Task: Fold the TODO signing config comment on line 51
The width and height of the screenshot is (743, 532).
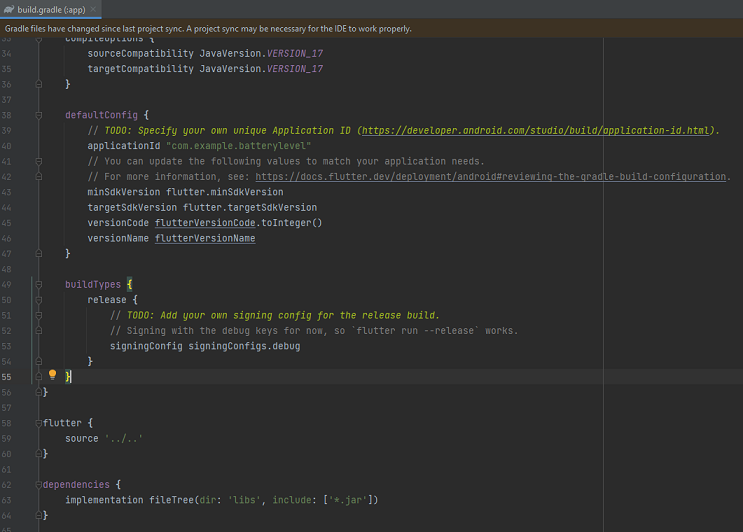Action: tap(39, 315)
